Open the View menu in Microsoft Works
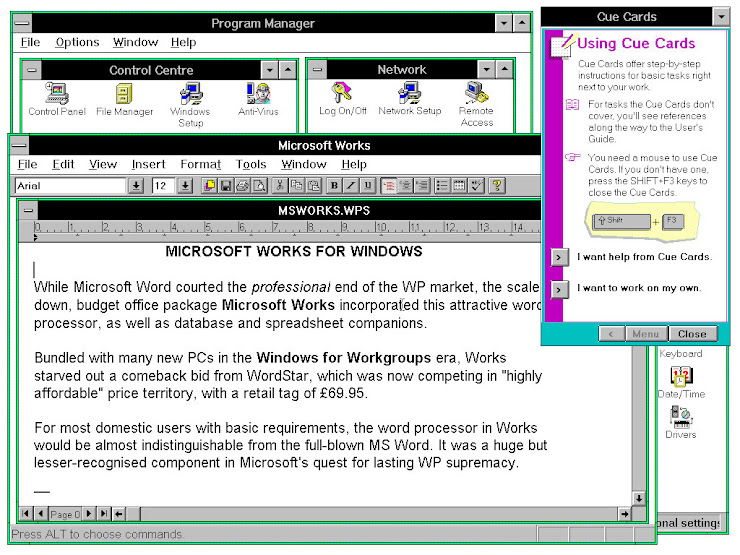 [x=103, y=164]
